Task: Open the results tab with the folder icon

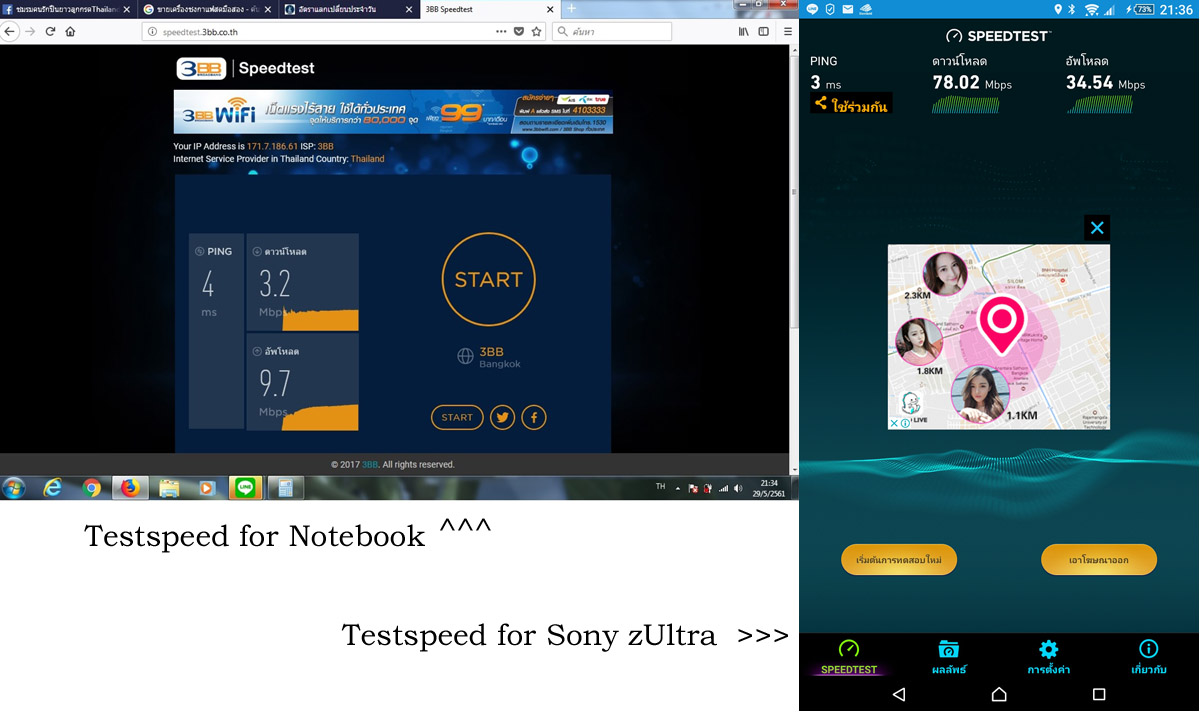Action: click(949, 657)
